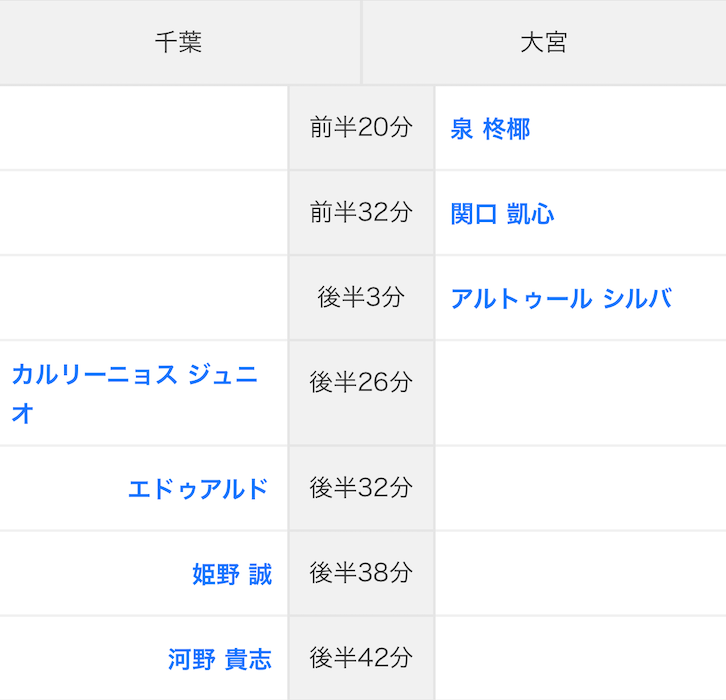Image resolution: width=726 pixels, height=700 pixels.
Task: Click empty 大宮 cell in 後半42分 row
Action: pos(580,658)
